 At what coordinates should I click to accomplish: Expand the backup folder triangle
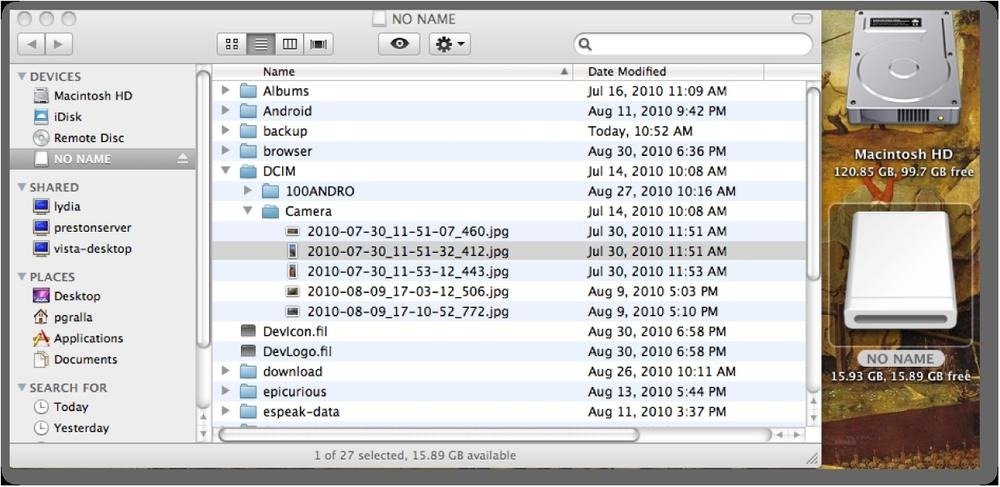point(225,131)
